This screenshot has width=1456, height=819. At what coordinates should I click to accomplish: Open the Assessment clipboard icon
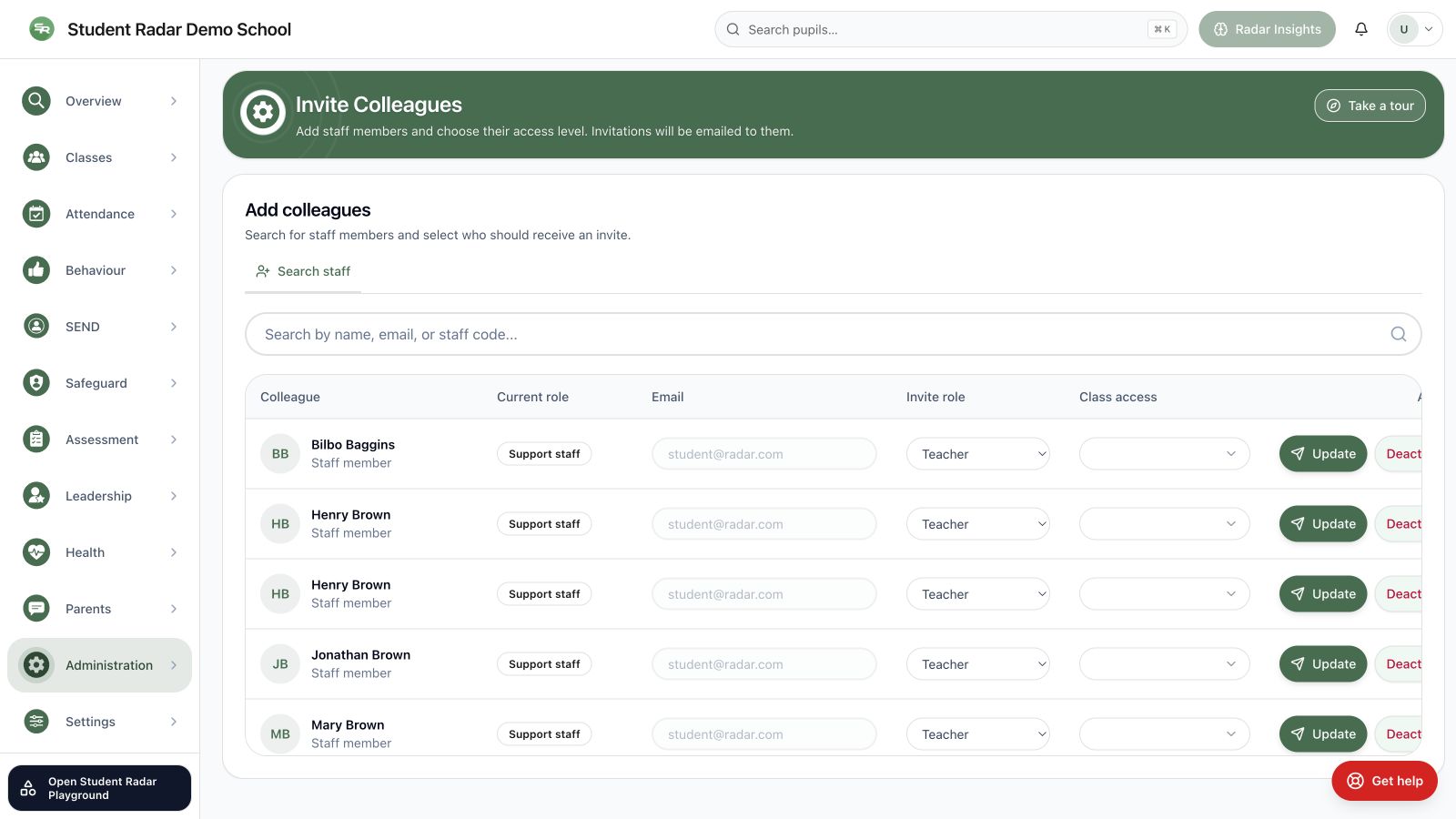36,440
